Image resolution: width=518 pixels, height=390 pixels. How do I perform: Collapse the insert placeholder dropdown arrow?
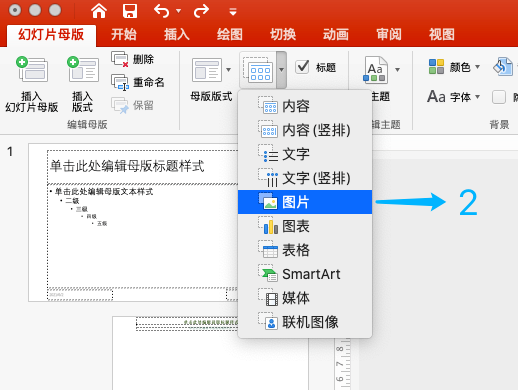click(281, 70)
